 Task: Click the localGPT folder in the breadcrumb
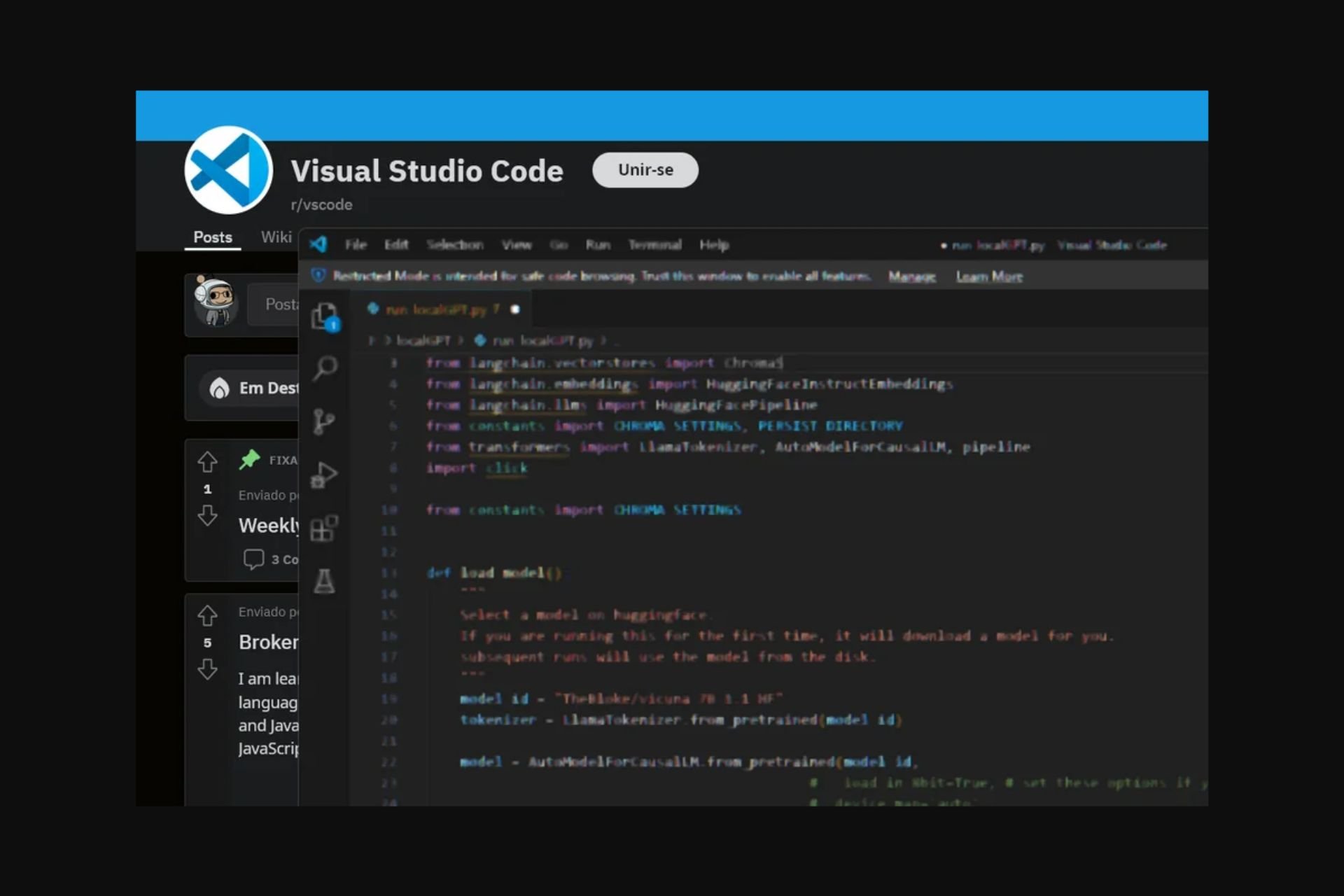(x=423, y=341)
